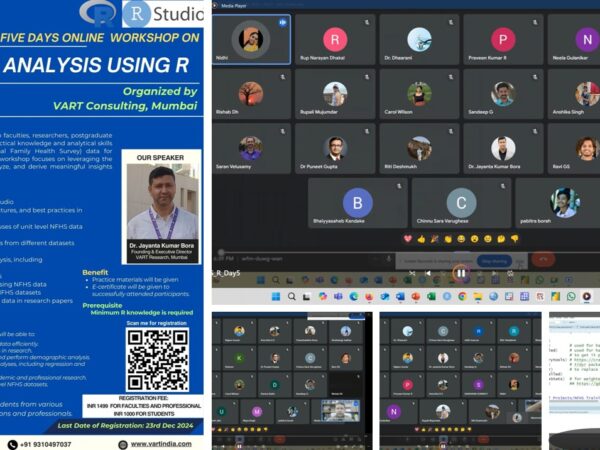Select Dr. Jayanta Kumar Bora's meeting tile

(503, 148)
